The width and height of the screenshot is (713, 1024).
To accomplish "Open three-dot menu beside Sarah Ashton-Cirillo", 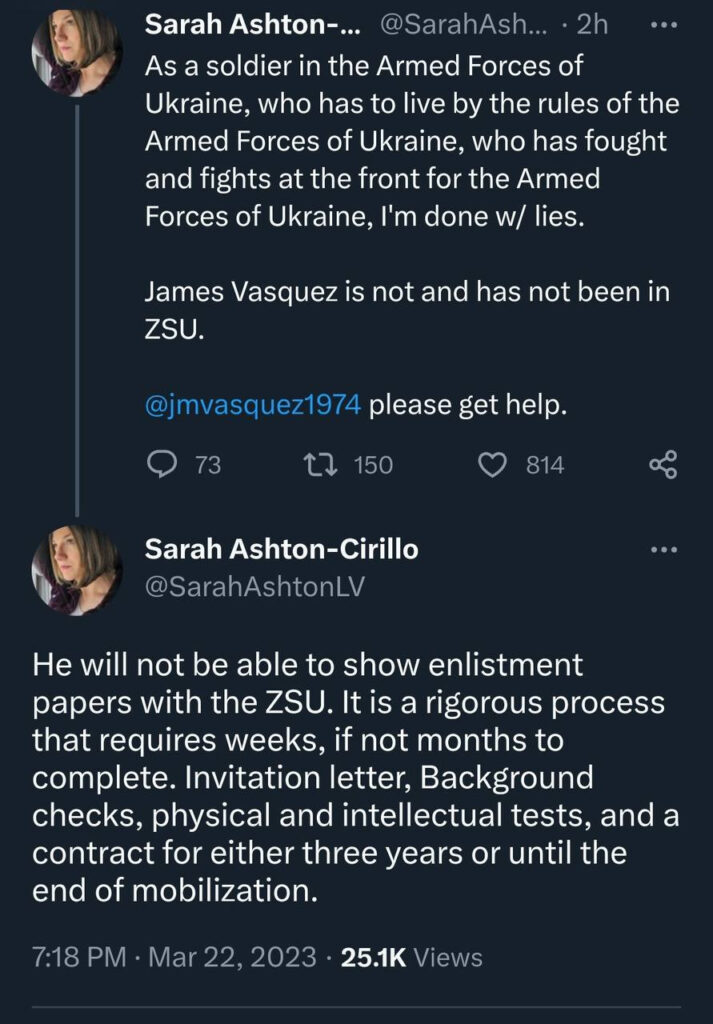I will tap(664, 549).
